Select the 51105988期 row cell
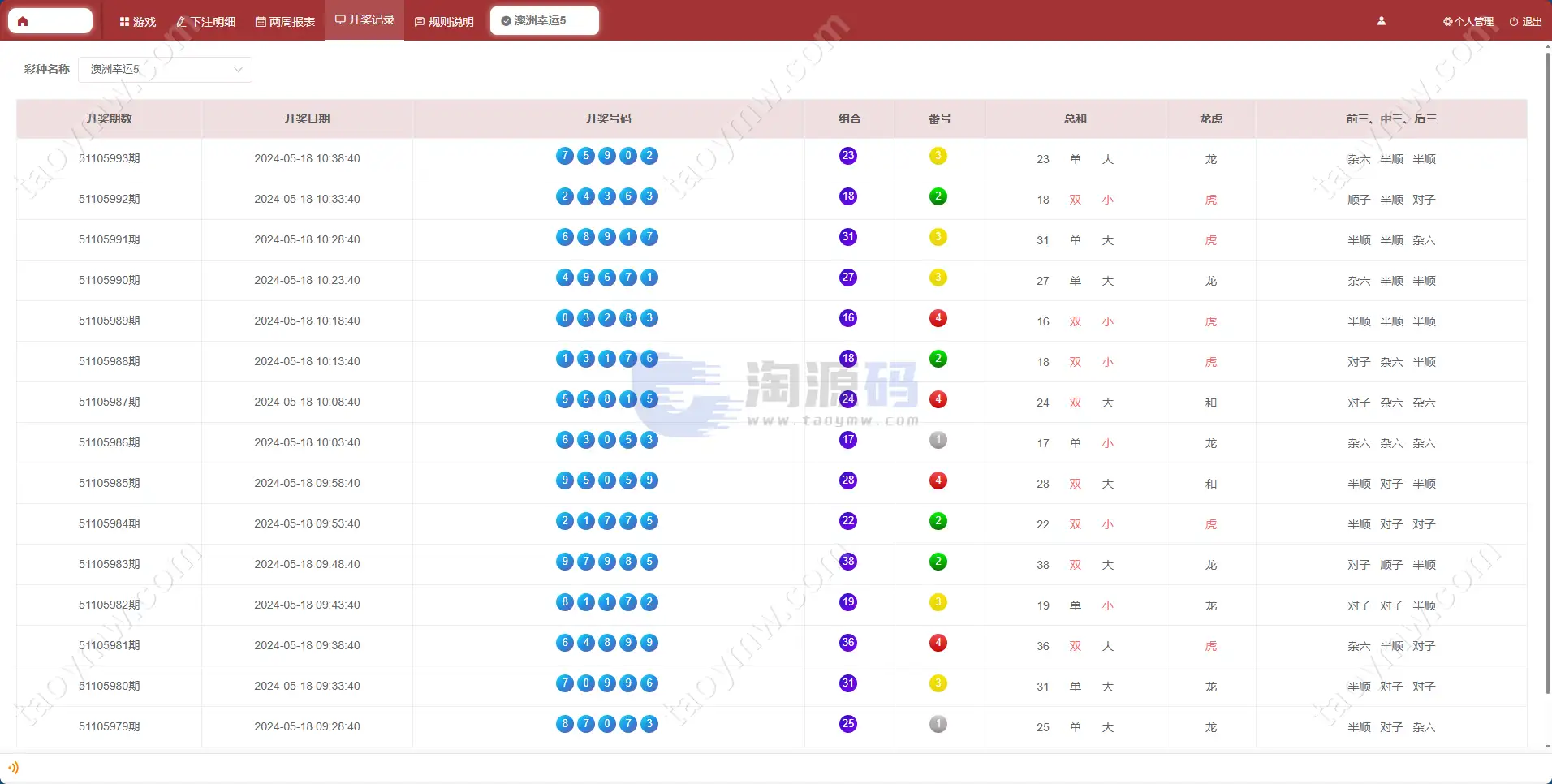This screenshot has width=1552, height=784. click(x=110, y=361)
